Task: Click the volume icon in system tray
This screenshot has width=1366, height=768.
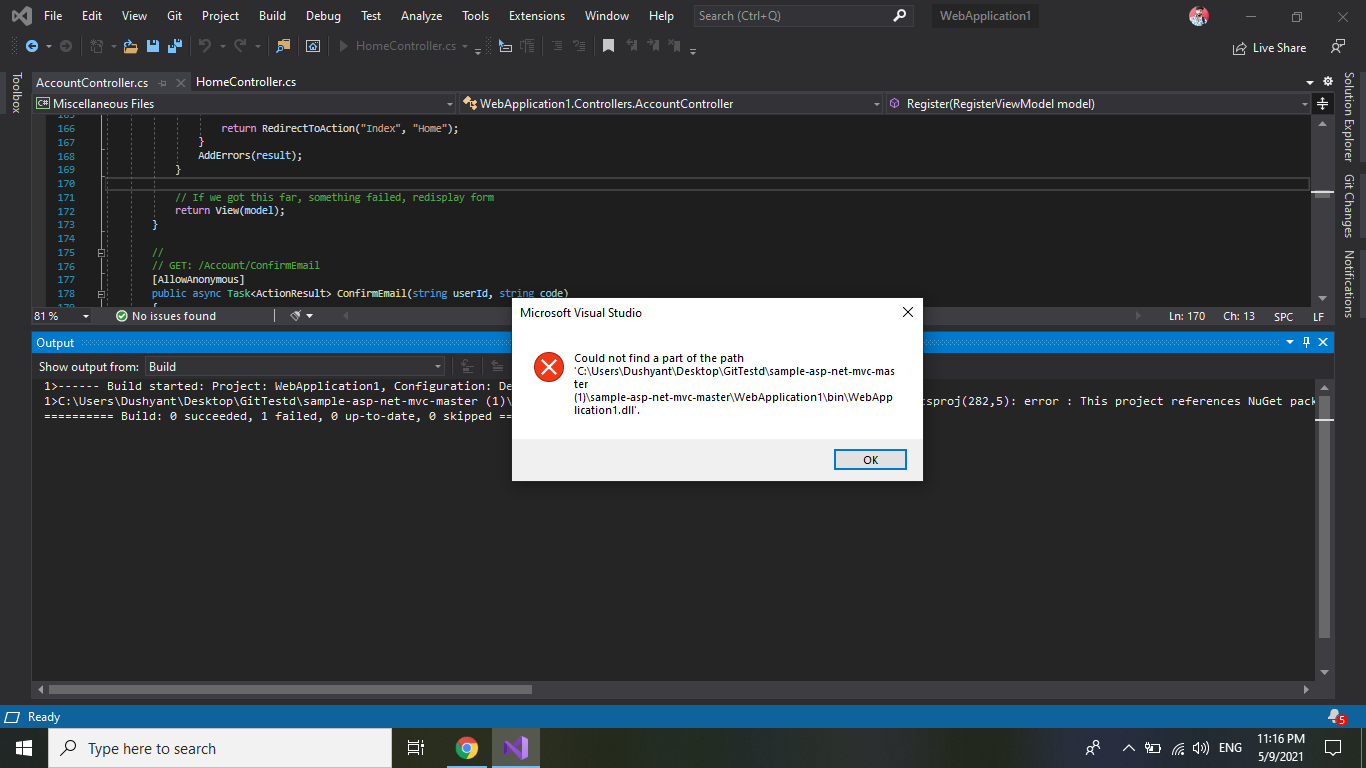Action: pyautogui.click(x=1200, y=748)
